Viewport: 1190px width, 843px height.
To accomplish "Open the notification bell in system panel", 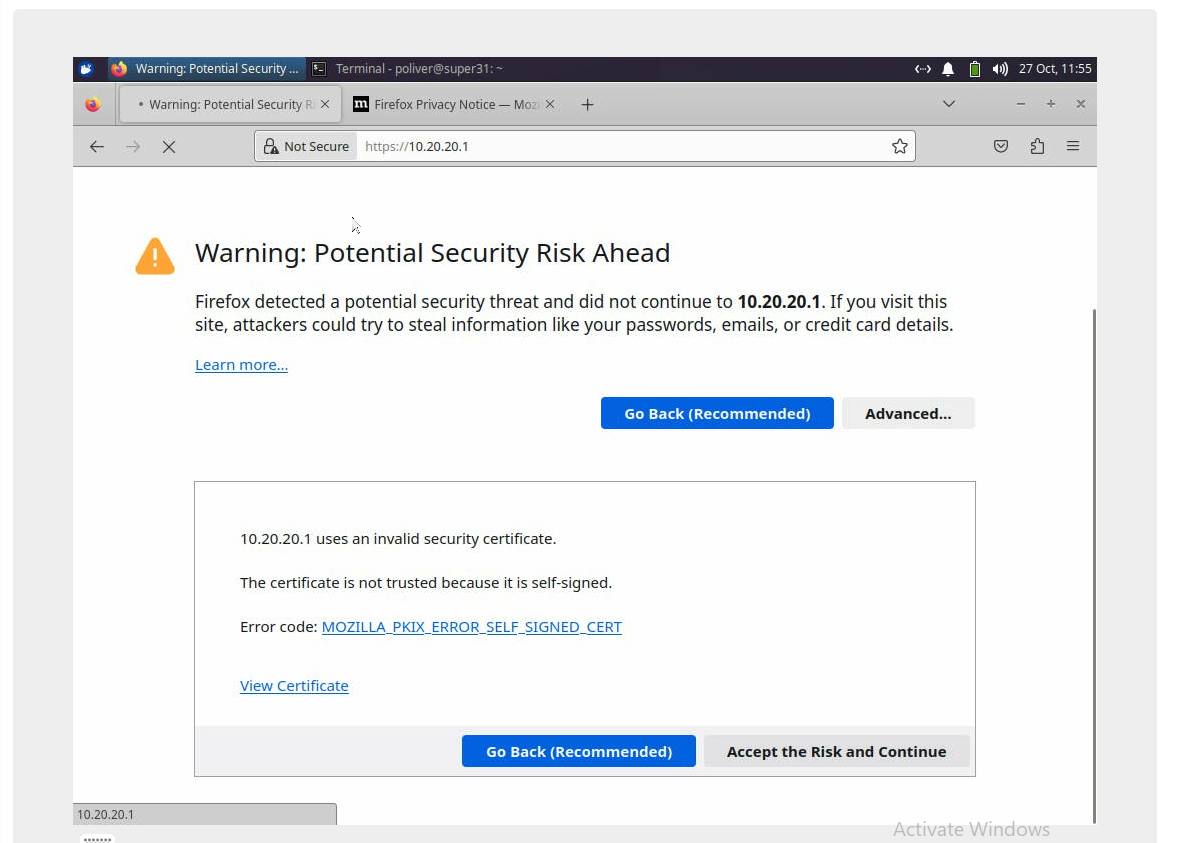I will pos(948,69).
